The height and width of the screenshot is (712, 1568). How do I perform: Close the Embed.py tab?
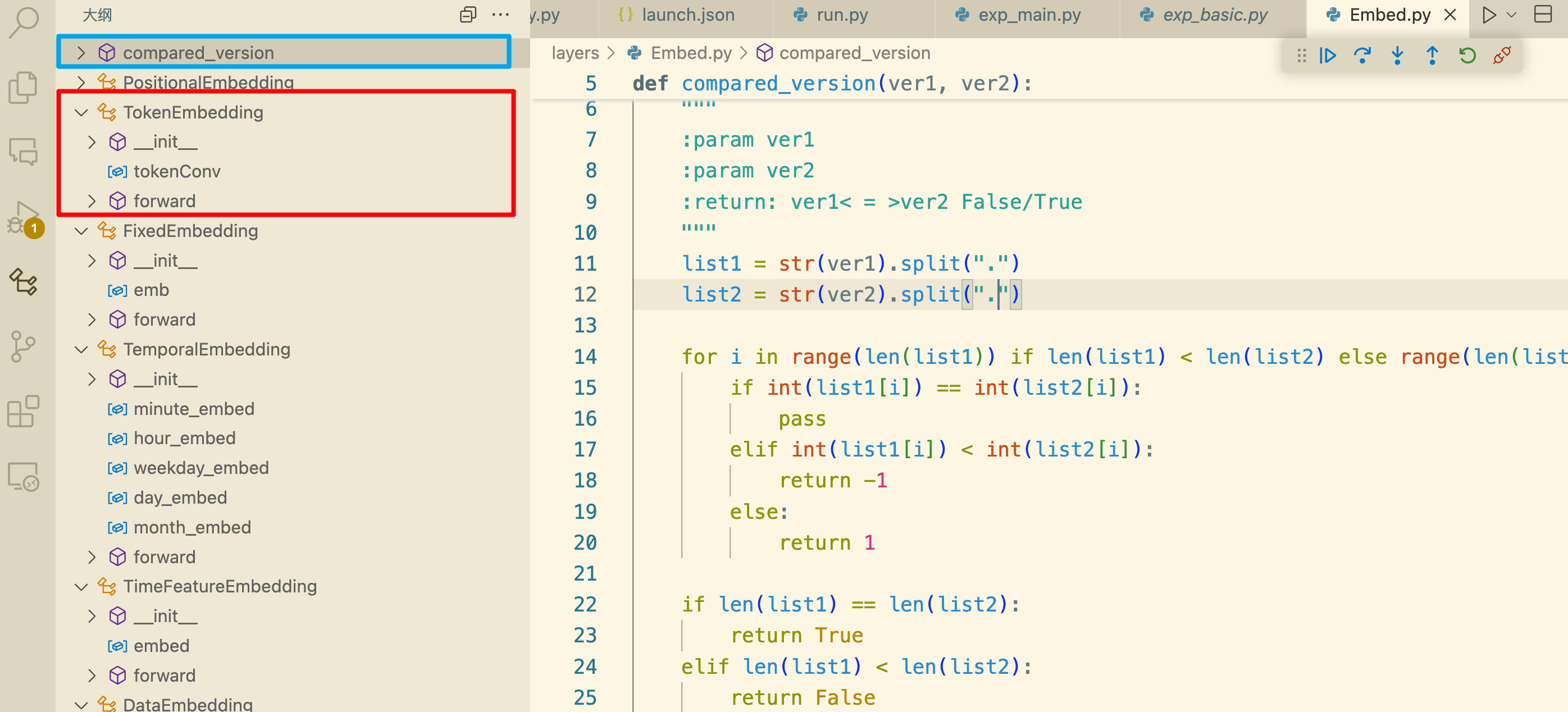click(x=1450, y=15)
